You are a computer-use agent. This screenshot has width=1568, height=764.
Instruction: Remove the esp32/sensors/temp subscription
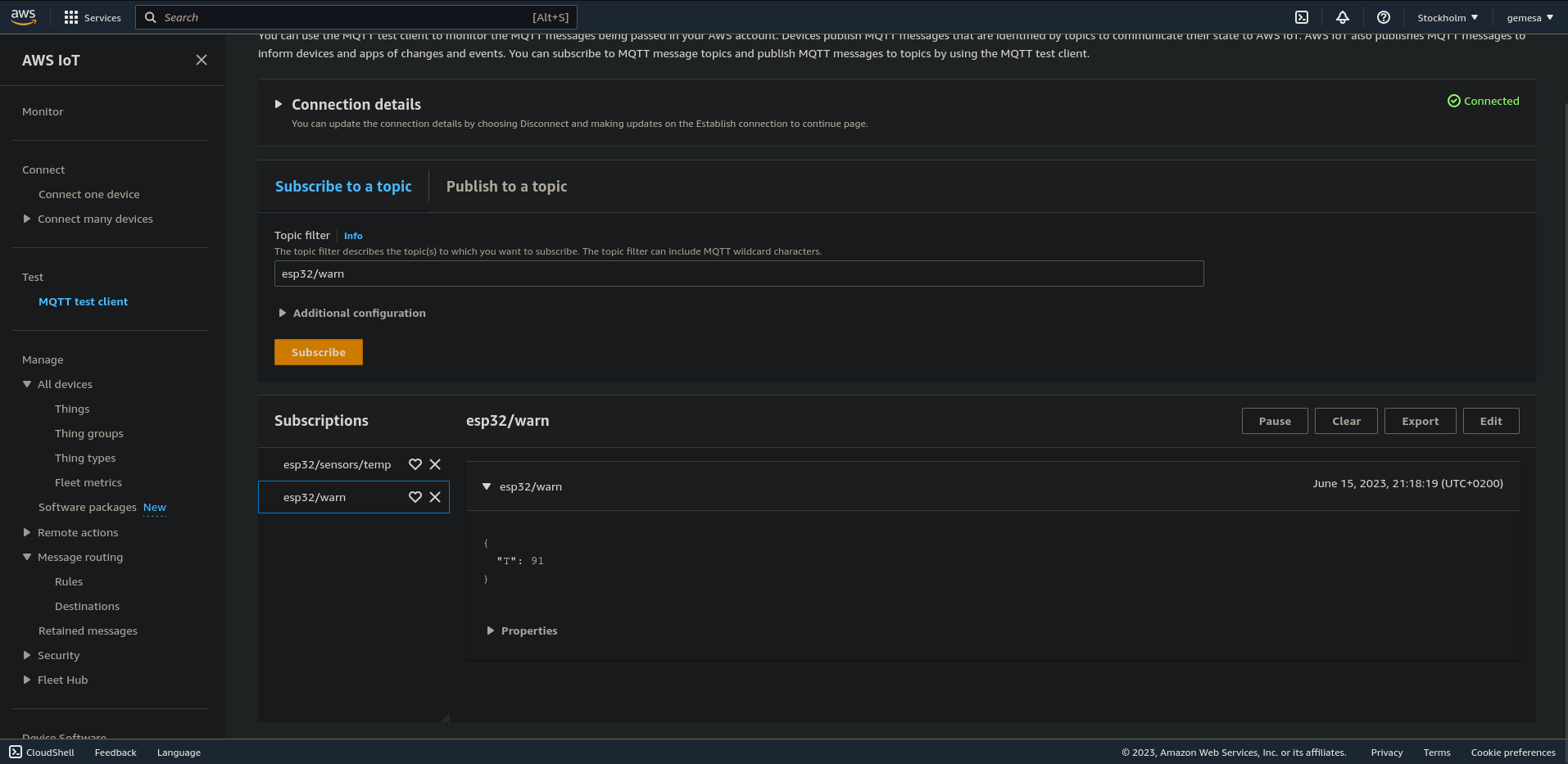[x=435, y=464]
